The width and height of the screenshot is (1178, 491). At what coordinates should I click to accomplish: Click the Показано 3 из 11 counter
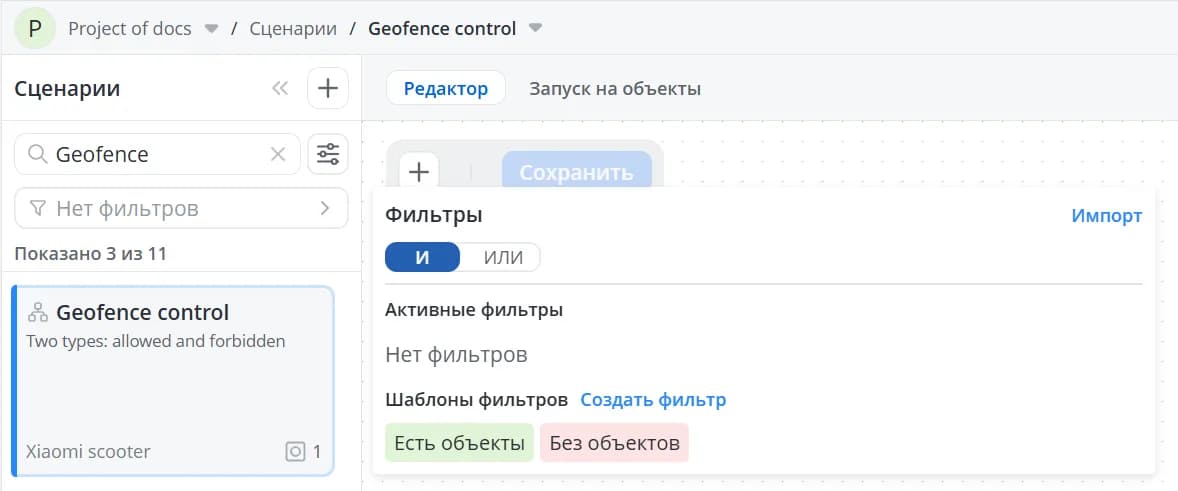click(90, 254)
